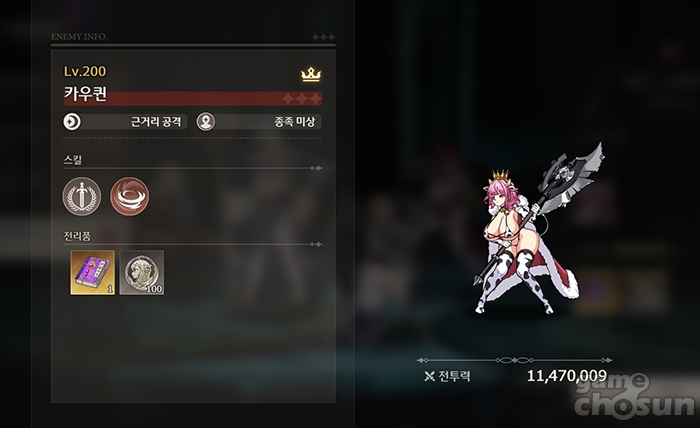This screenshot has height=428, width=700.
Task: Click the unknown race portrait icon
Action: click(x=206, y=121)
